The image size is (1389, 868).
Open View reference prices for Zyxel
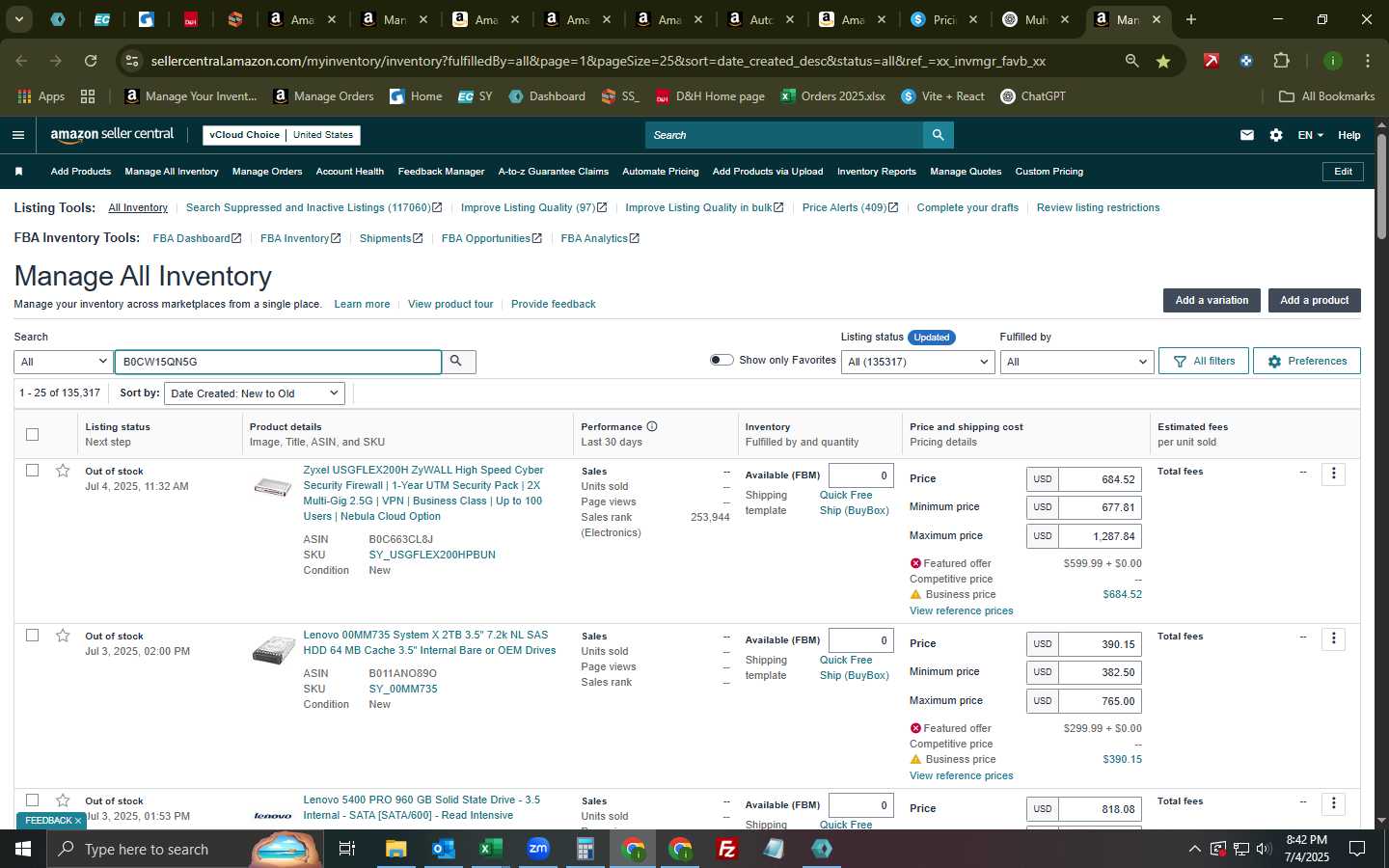(x=961, y=610)
